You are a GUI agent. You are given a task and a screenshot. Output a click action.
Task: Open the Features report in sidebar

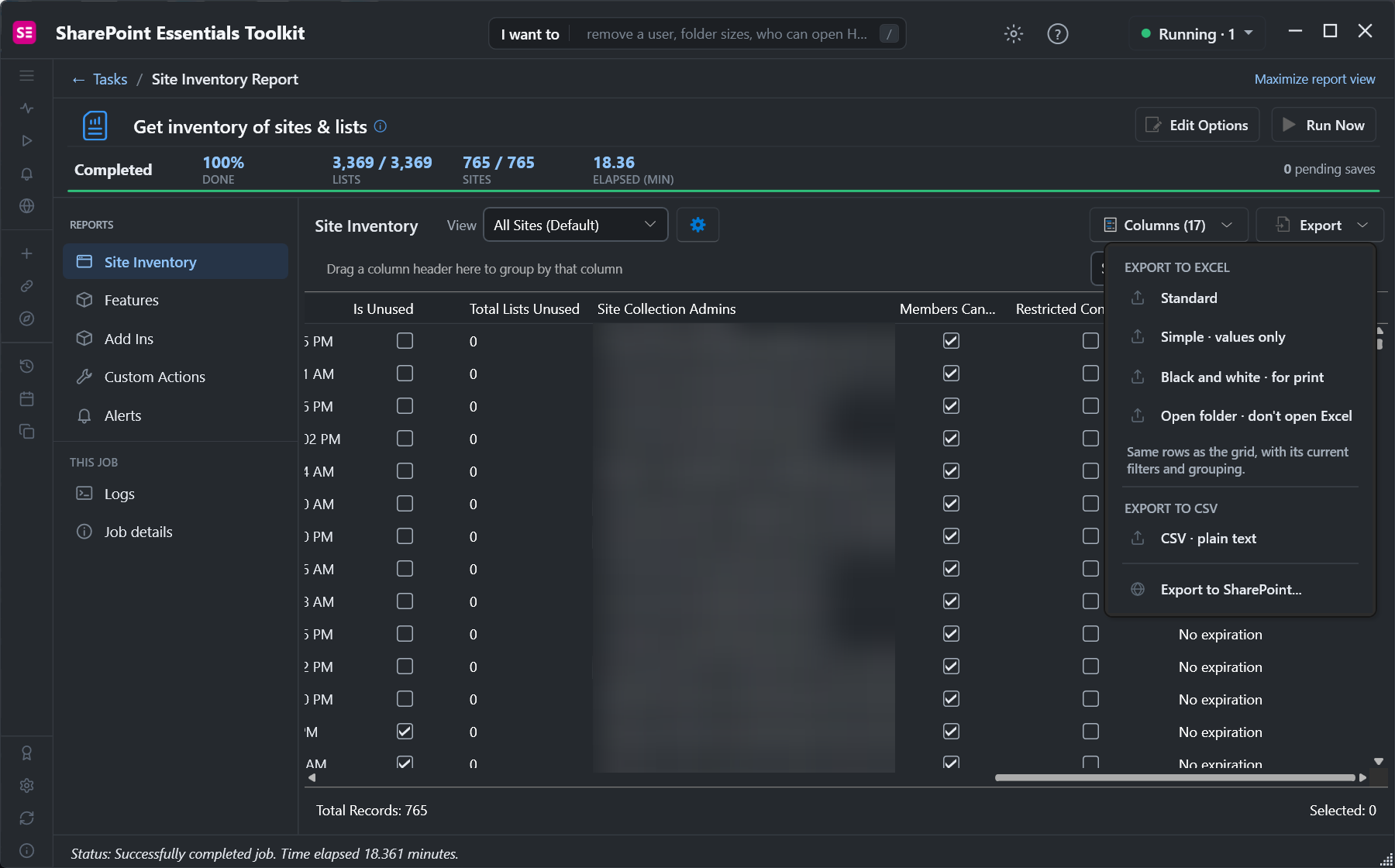click(175, 301)
